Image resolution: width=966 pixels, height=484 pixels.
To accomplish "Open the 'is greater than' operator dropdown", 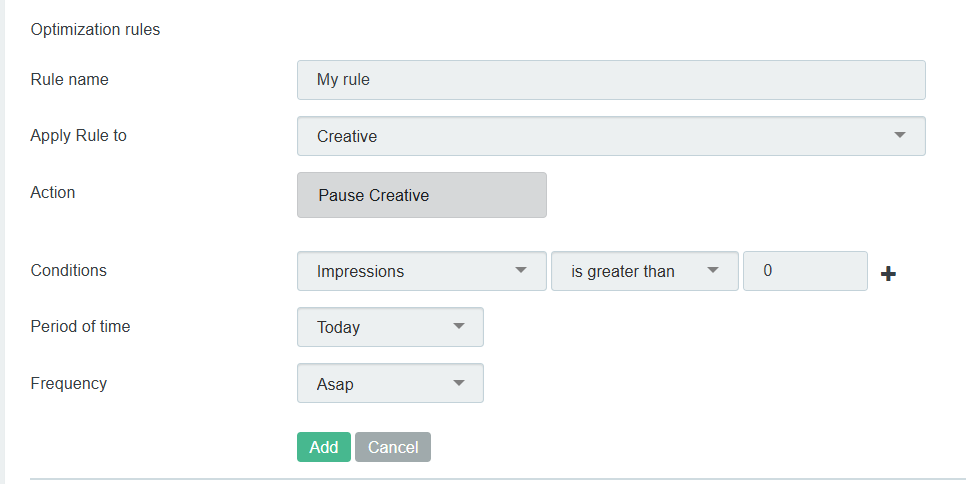I will pos(644,271).
